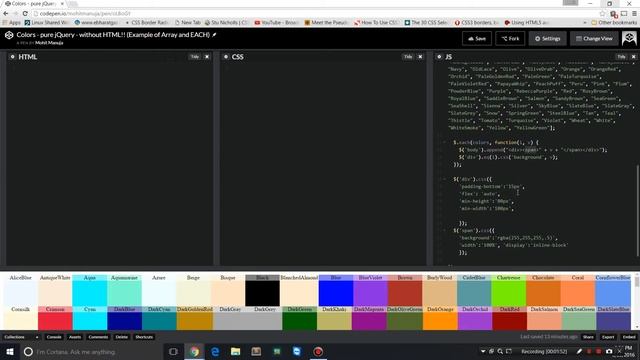Viewport: 640px width, 360px height.
Task: Close the JS editor panel
Action: 633,57
